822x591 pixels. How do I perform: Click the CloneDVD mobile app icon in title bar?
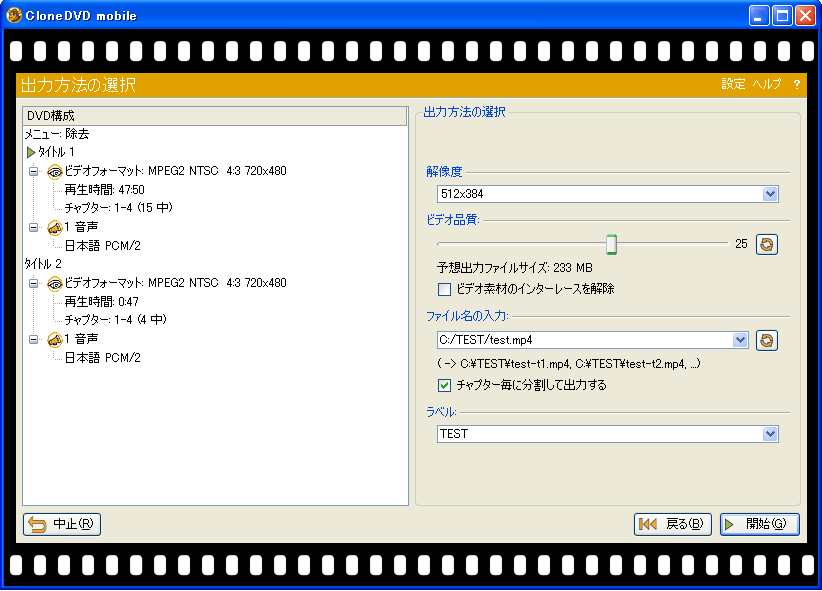point(14,15)
